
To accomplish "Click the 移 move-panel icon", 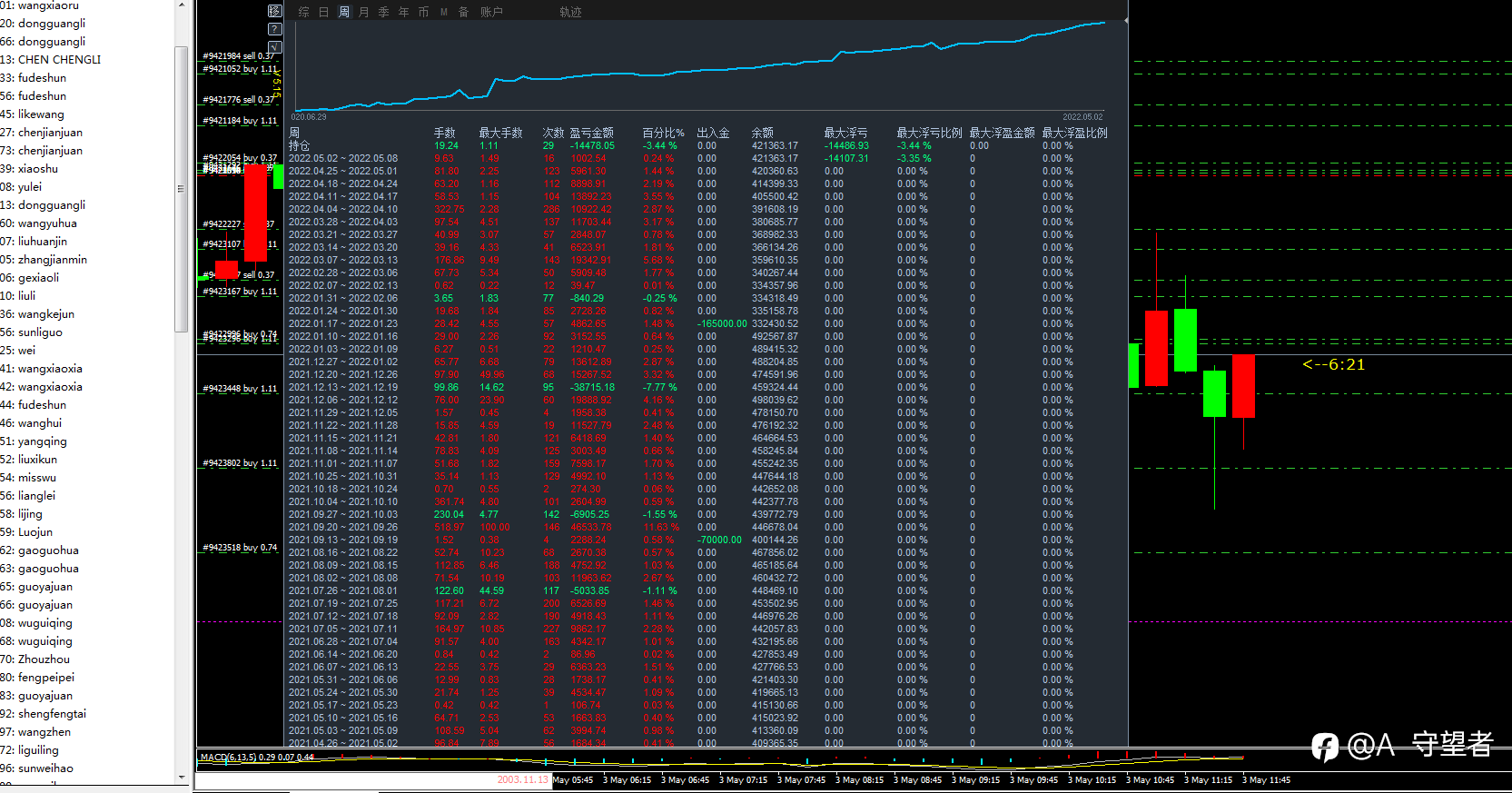I will click(x=275, y=11).
